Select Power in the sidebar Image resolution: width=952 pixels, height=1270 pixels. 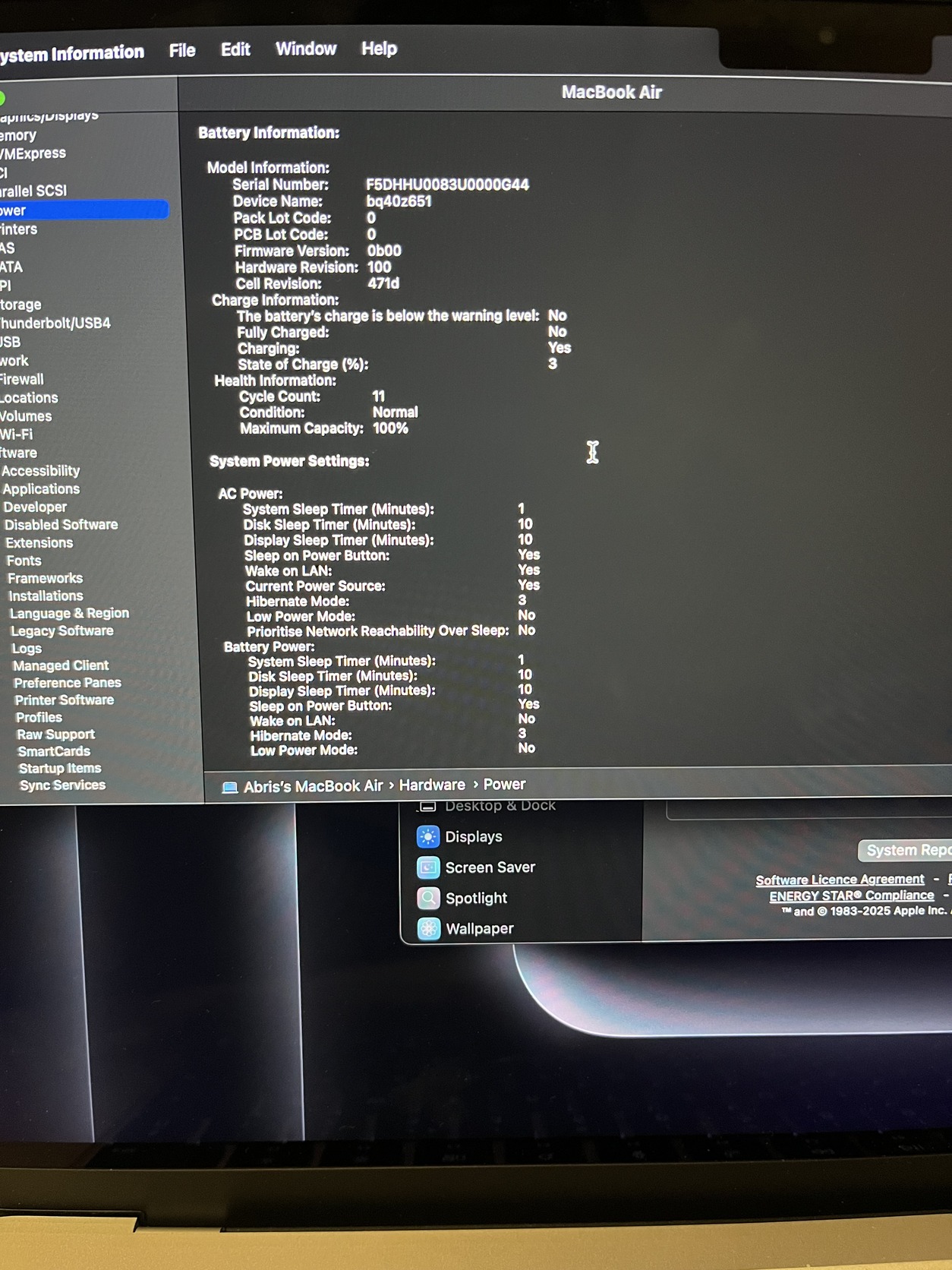pos(84,210)
